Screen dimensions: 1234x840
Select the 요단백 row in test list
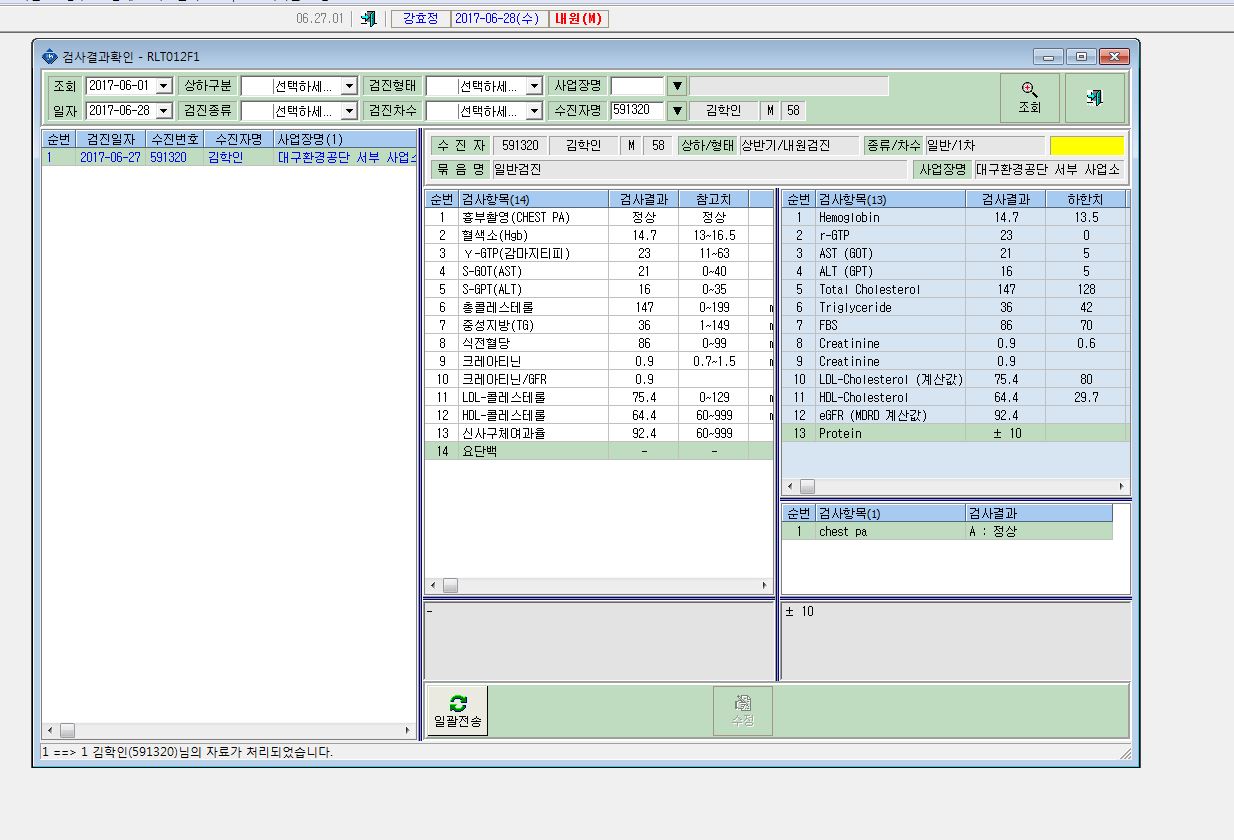[x=599, y=451]
